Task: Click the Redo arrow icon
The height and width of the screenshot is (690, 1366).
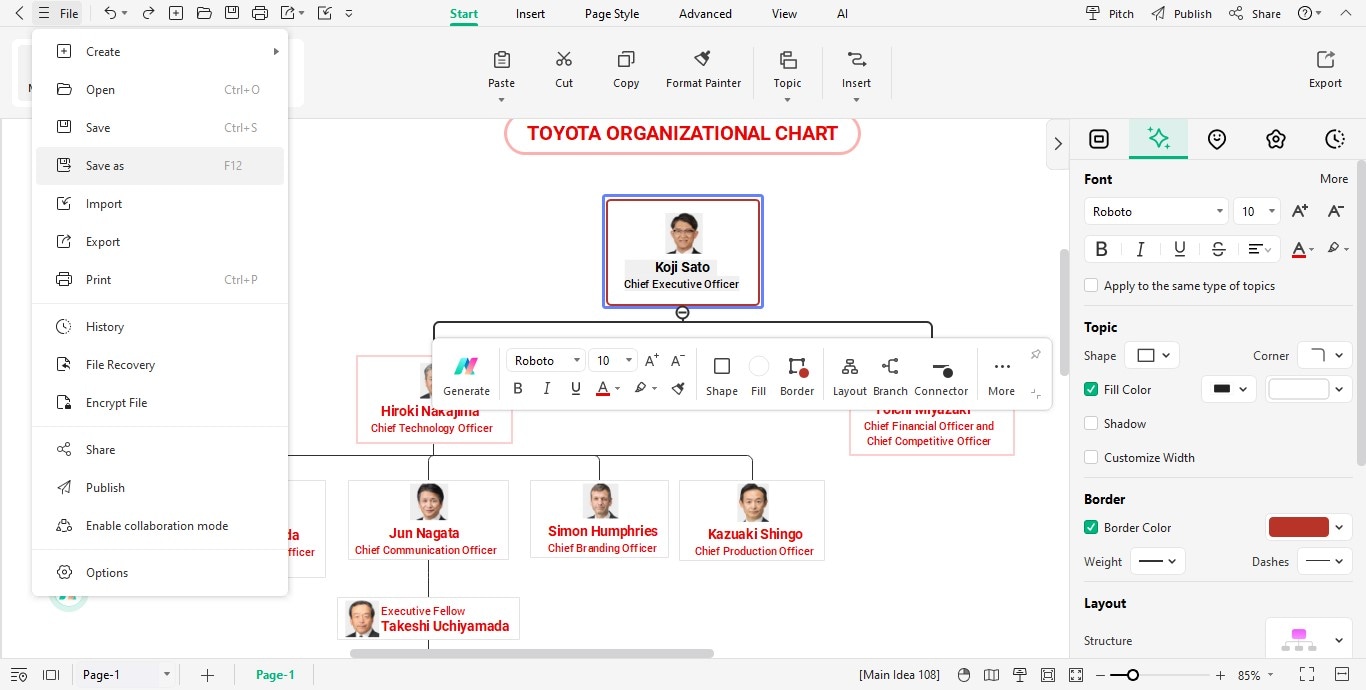Action: point(148,13)
